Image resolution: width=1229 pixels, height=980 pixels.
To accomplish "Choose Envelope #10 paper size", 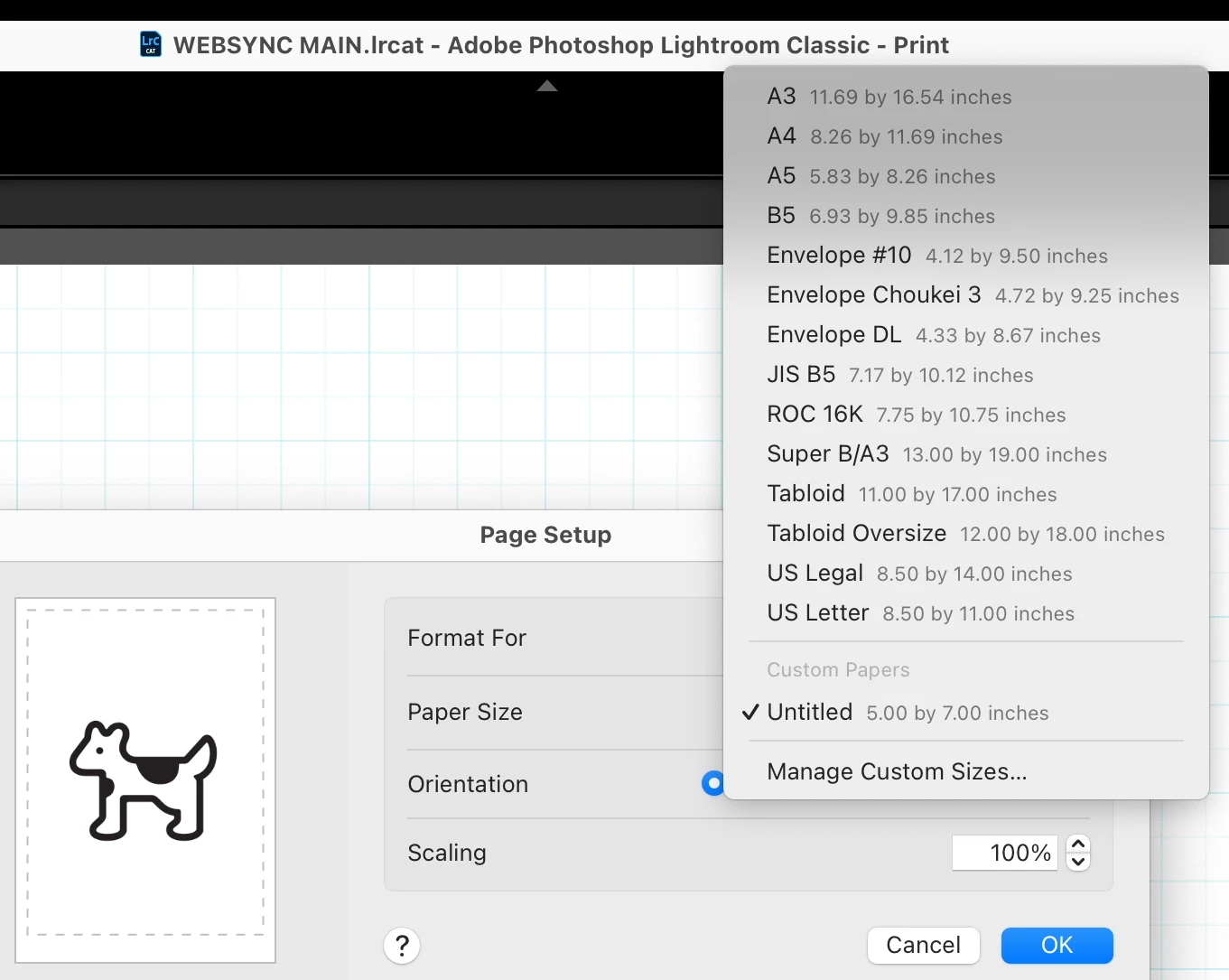I will [966, 256].
